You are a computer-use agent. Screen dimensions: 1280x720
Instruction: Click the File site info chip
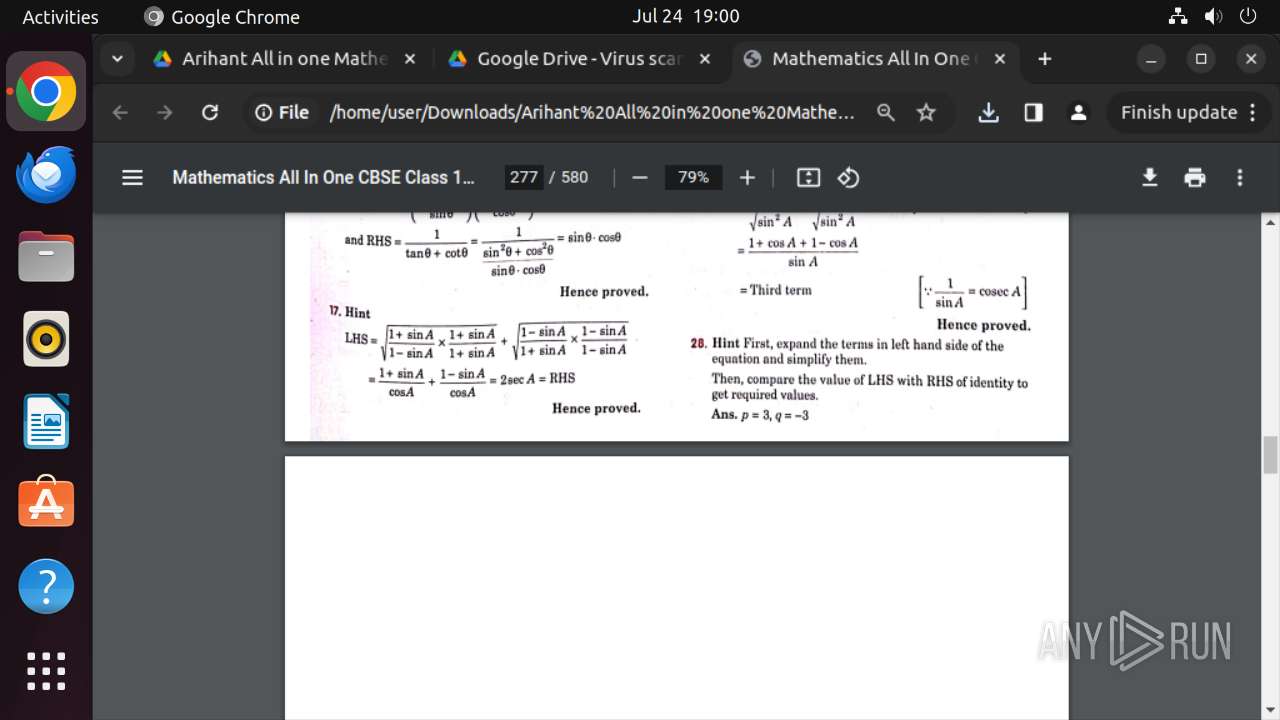282,113
